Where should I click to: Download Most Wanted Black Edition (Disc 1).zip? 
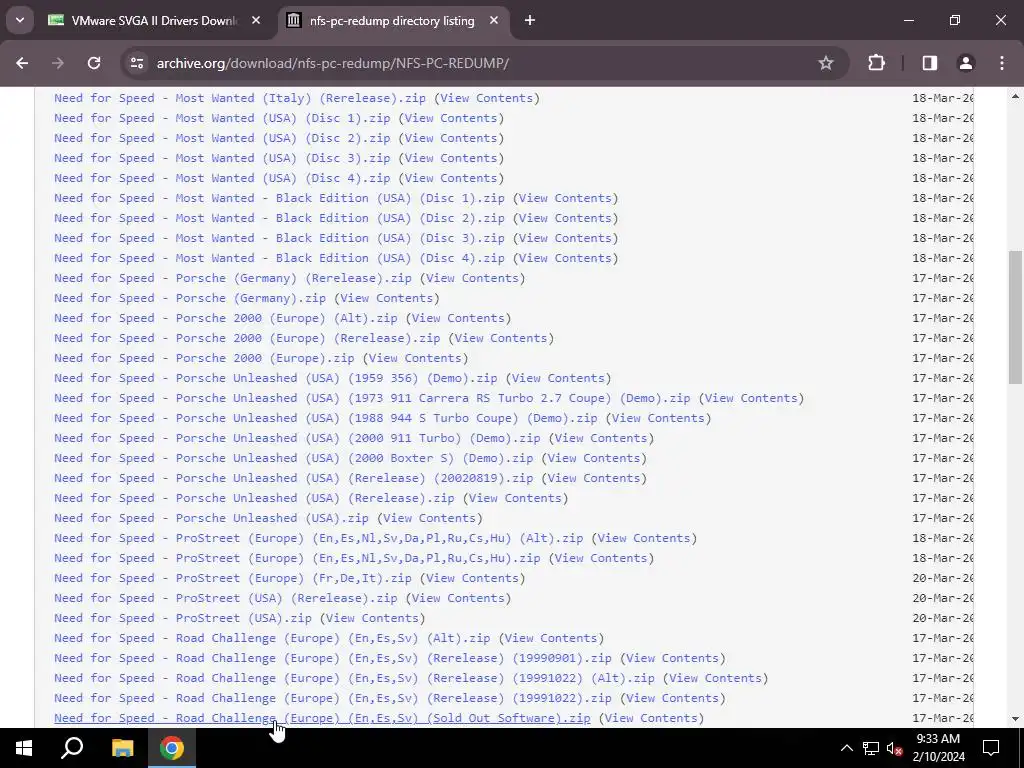279,198
